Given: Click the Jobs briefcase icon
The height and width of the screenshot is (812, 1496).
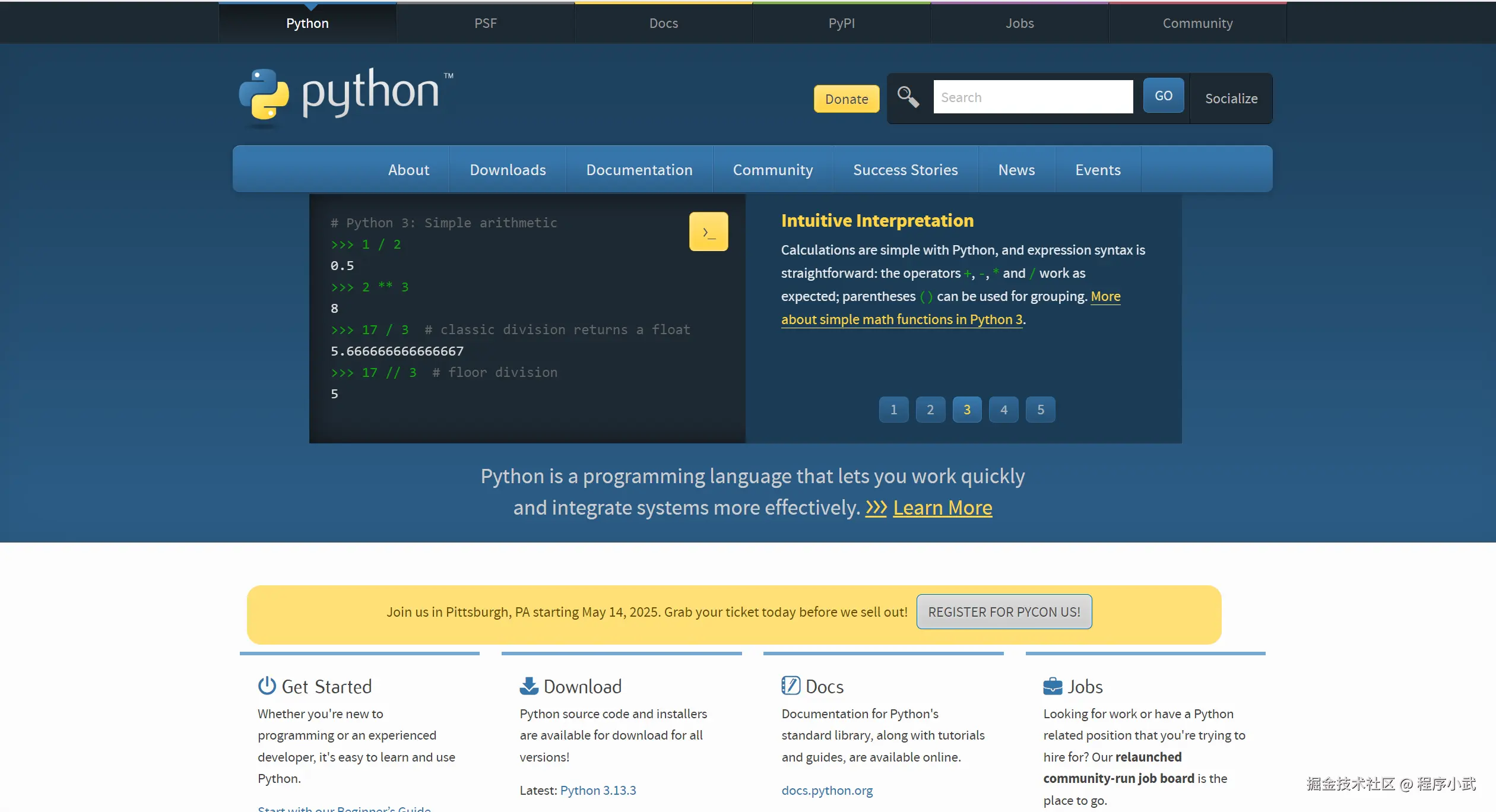Looking at the screenshot, I should [1053, 686].
